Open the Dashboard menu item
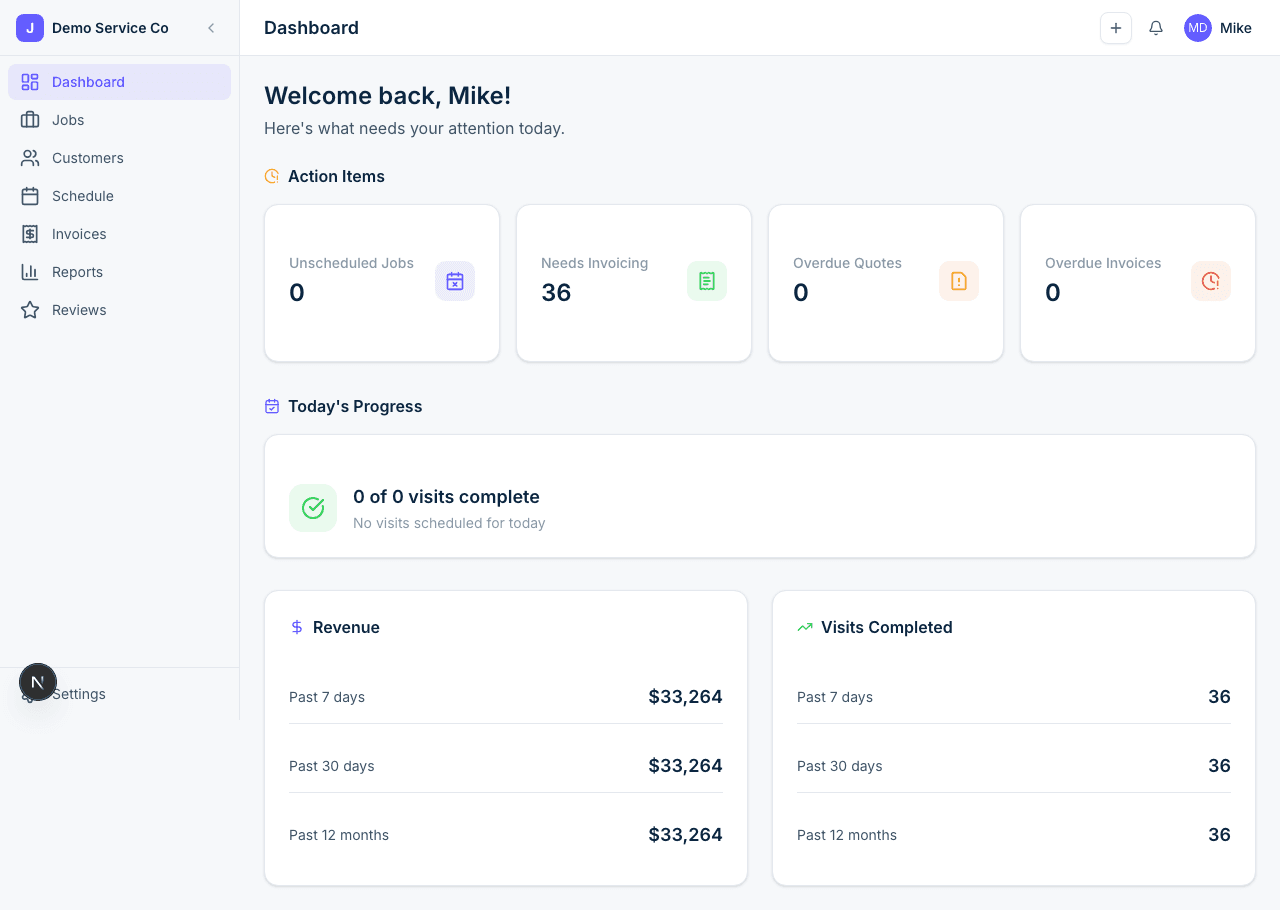The width and height of the screenshot is (1280, 910). (x=119, y=82)
